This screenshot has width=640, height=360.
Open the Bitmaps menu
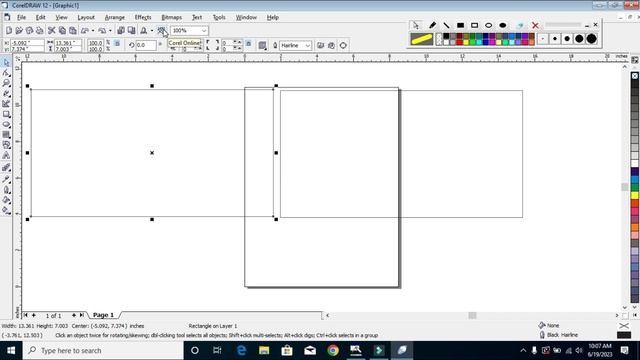tap(171, 17)
